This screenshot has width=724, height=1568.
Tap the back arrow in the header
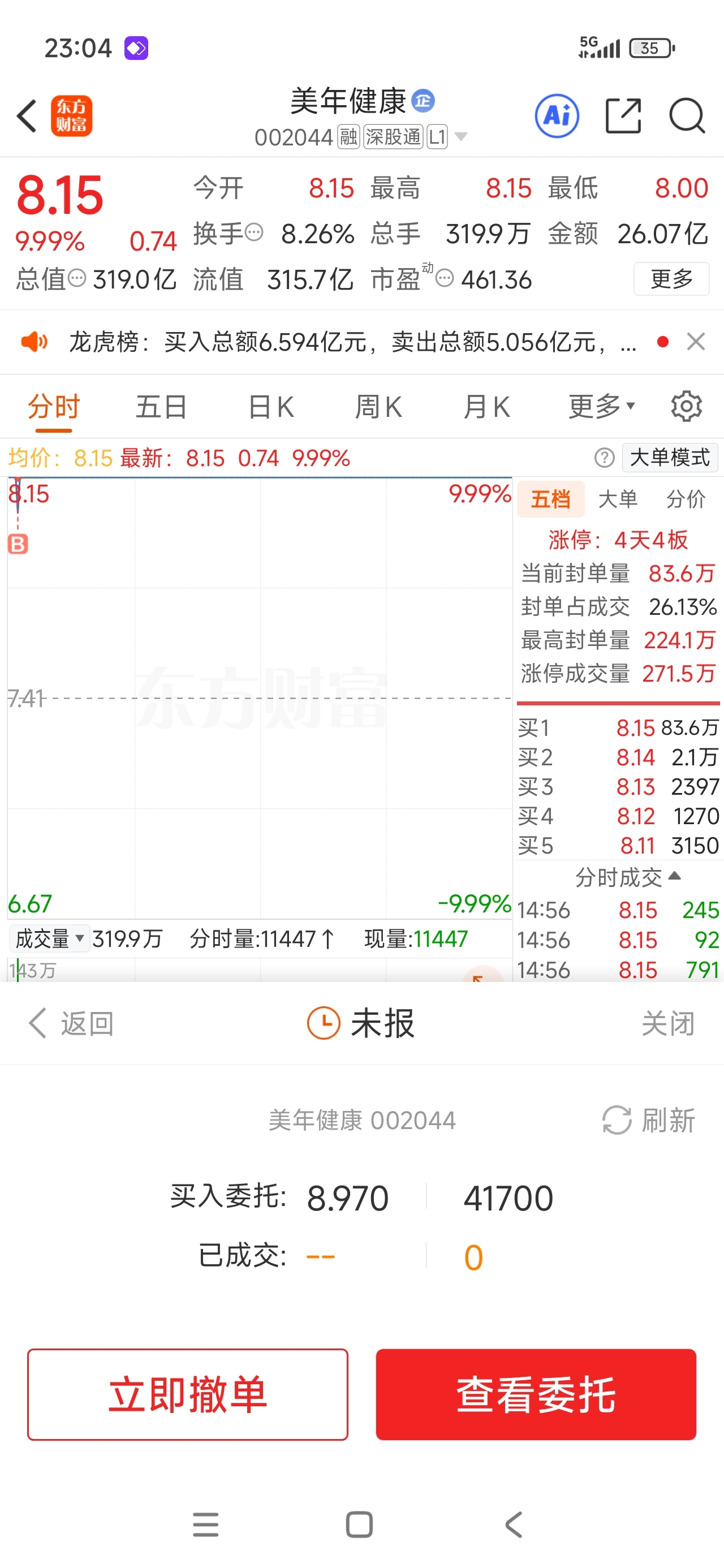pos(27,115)
